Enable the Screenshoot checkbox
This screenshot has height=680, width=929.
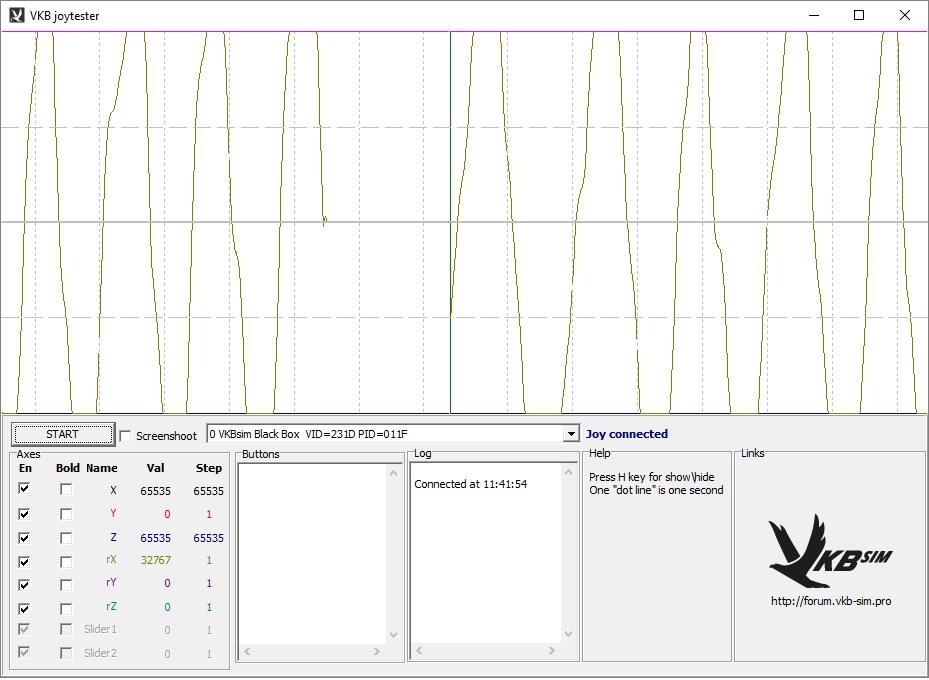125,436
